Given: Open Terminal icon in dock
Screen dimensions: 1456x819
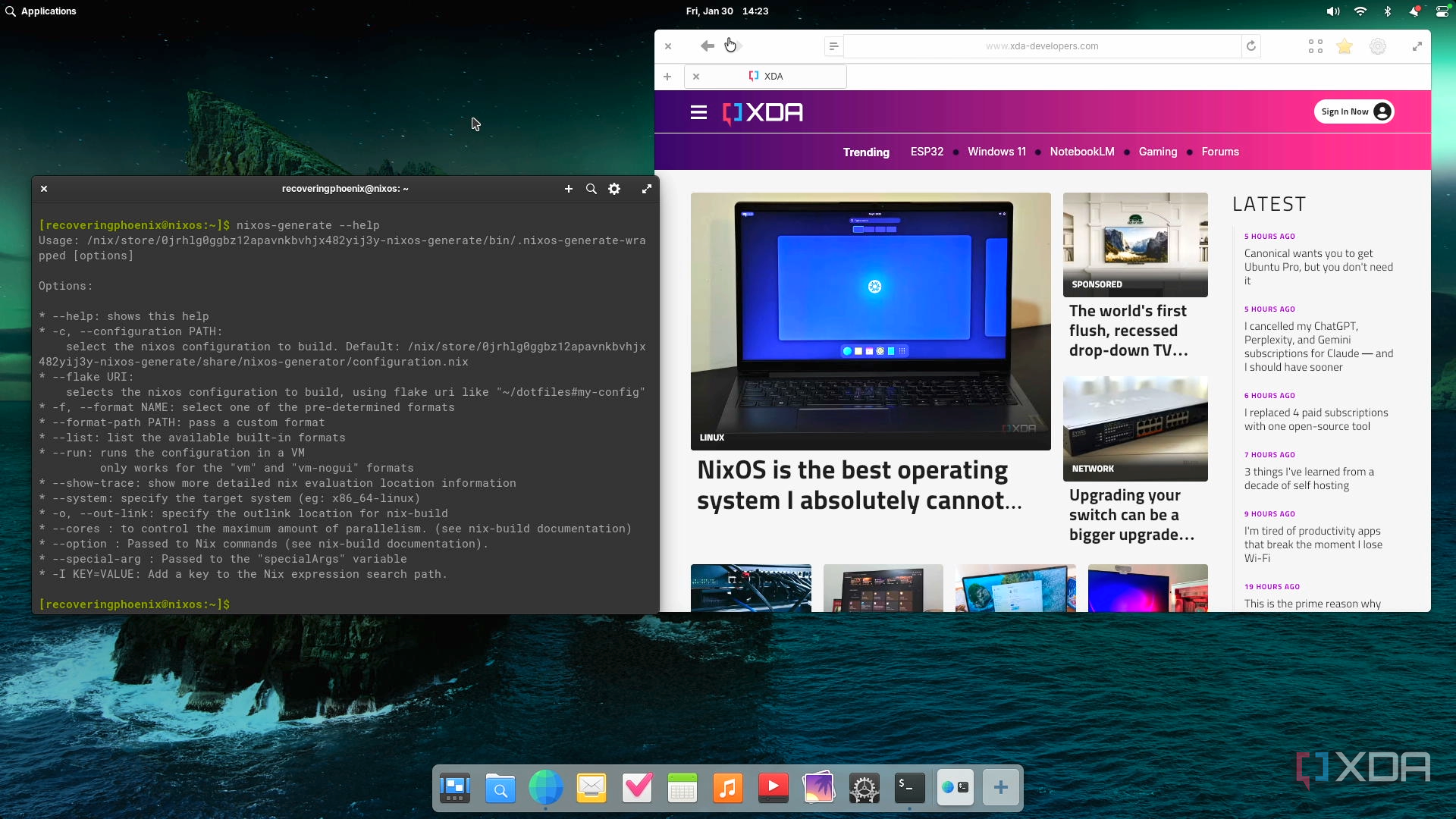Looking at the screenshot, I should coord(910,789).
